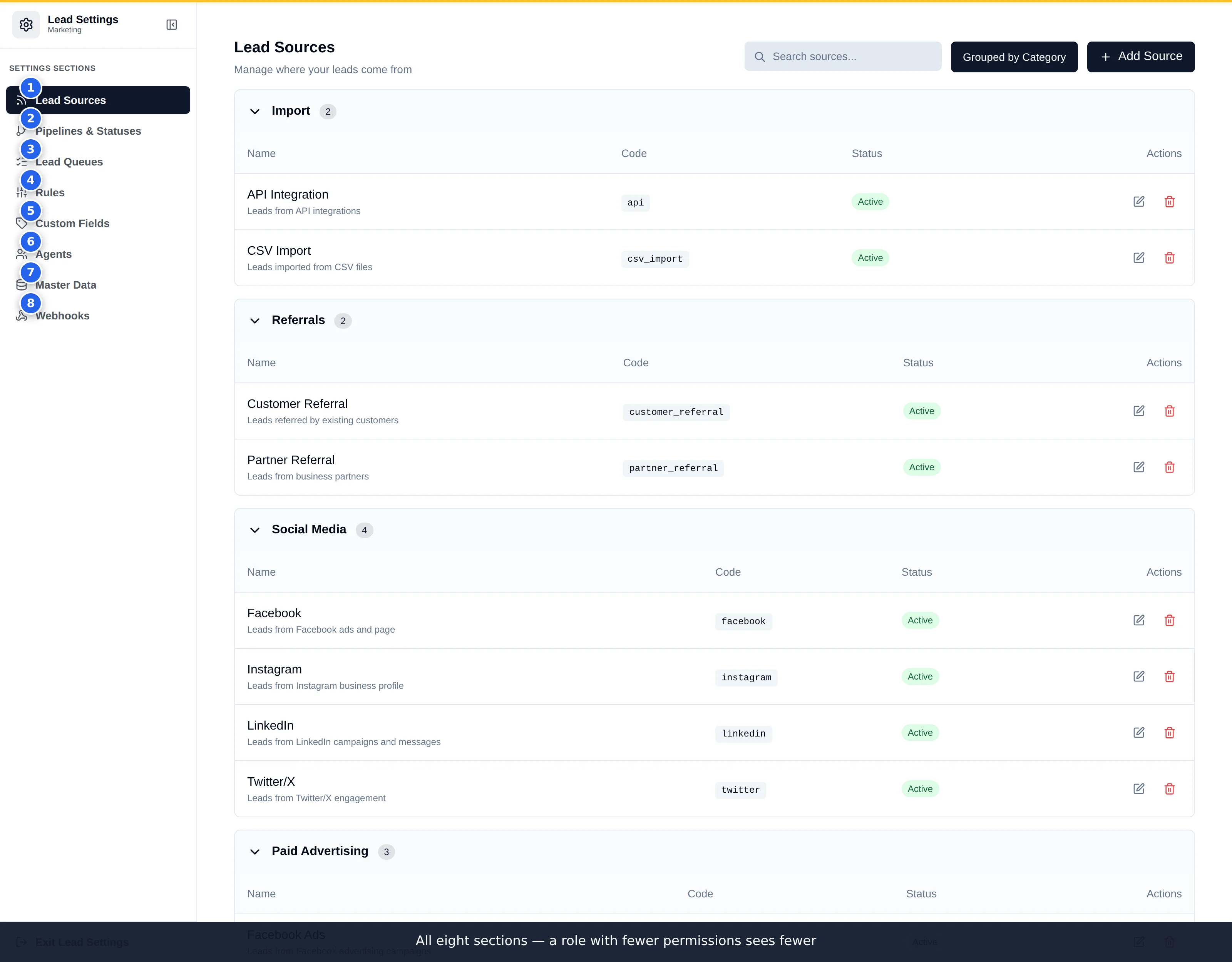Collapse the Import category

click(255, 112)
